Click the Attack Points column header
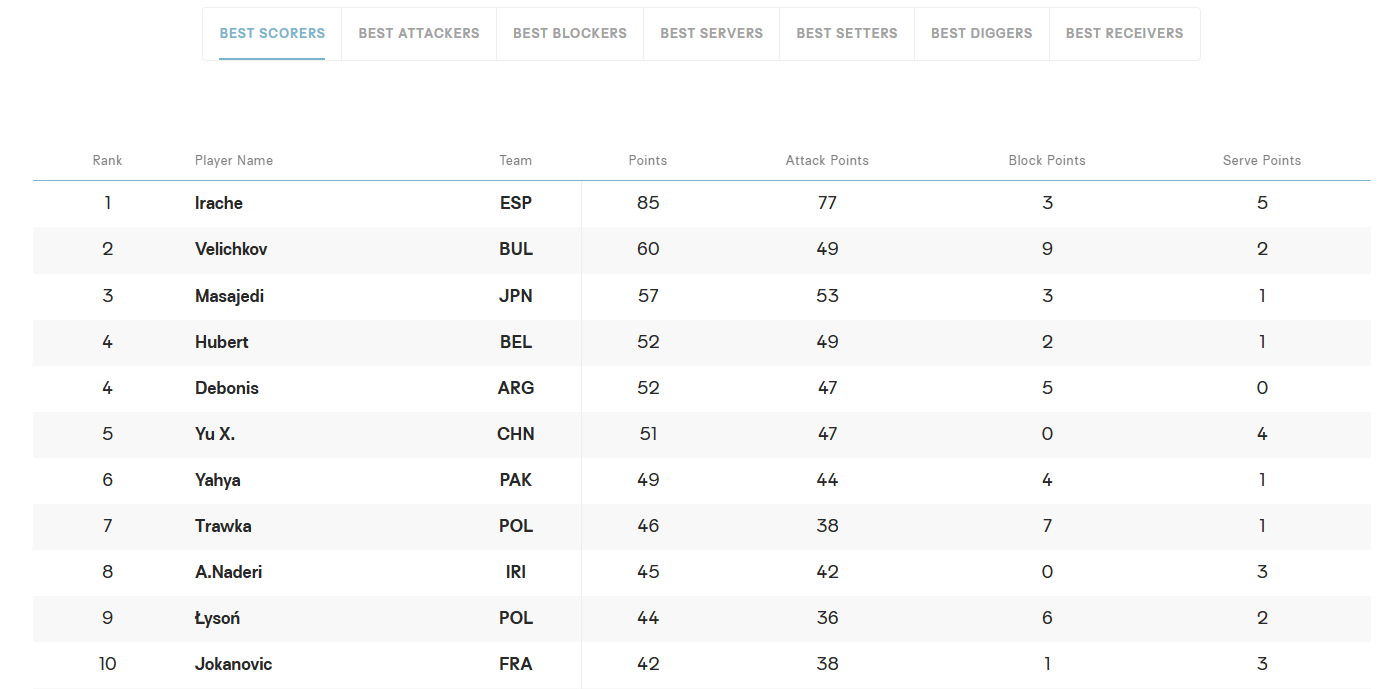 [827, 160]
